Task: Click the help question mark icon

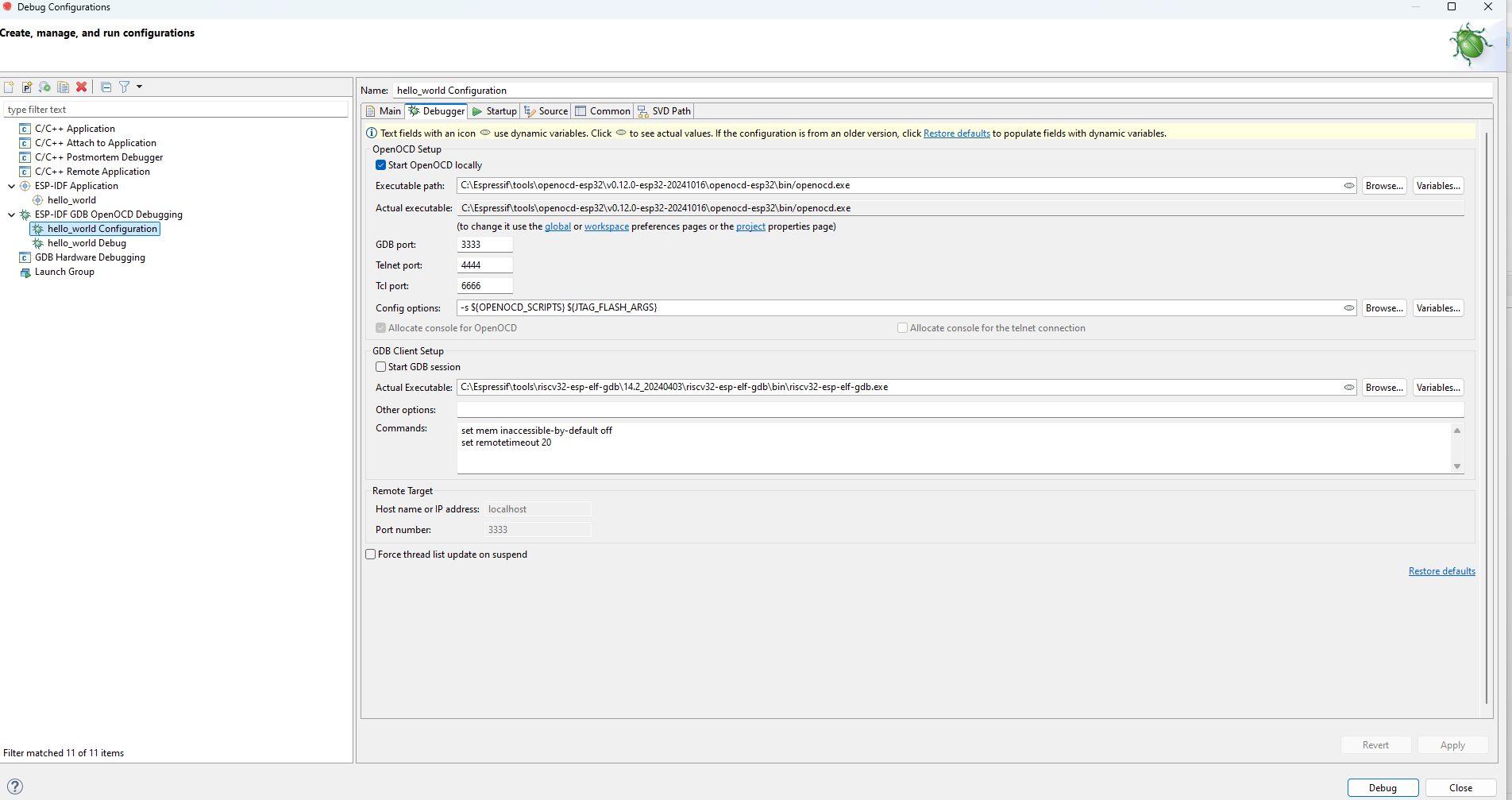Action: point(14,786)
